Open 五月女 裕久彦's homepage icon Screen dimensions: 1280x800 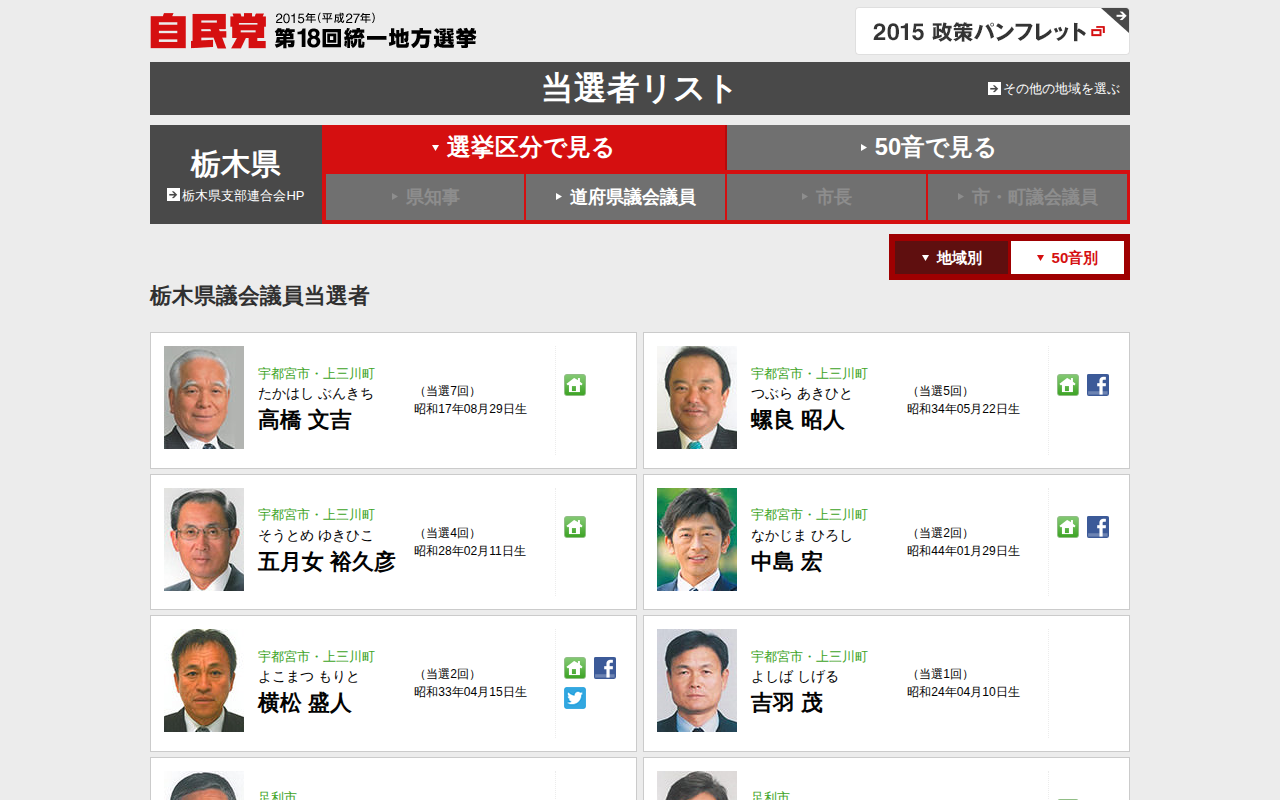click(575, 527)
